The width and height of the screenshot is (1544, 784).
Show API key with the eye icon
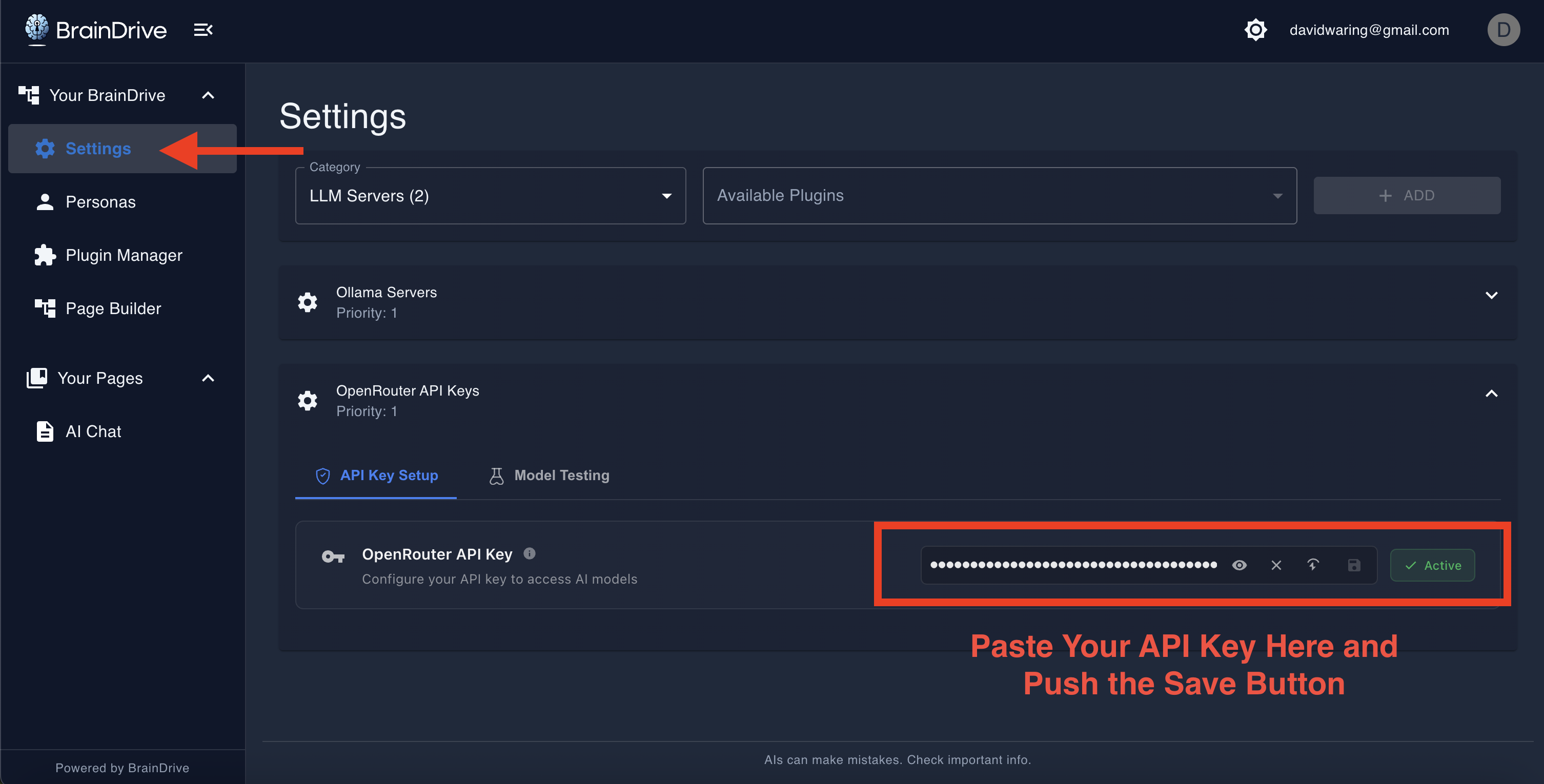click(x=1239, y=565)
